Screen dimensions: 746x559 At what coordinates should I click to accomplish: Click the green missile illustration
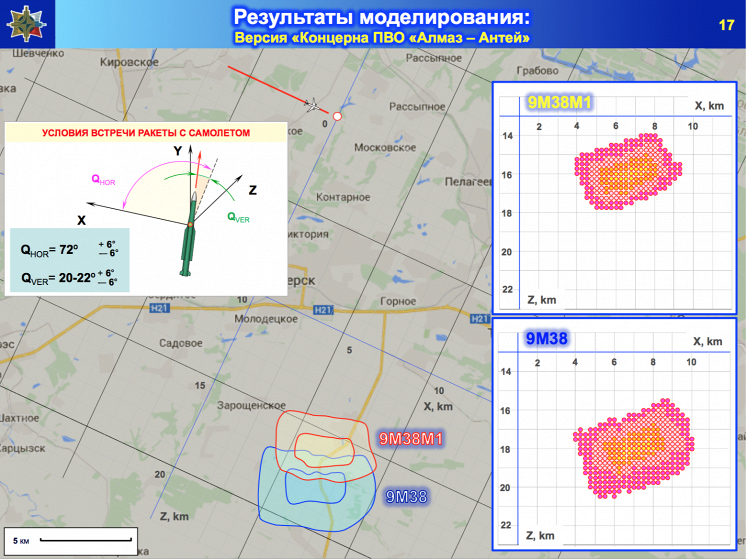(x=189, y=233)
